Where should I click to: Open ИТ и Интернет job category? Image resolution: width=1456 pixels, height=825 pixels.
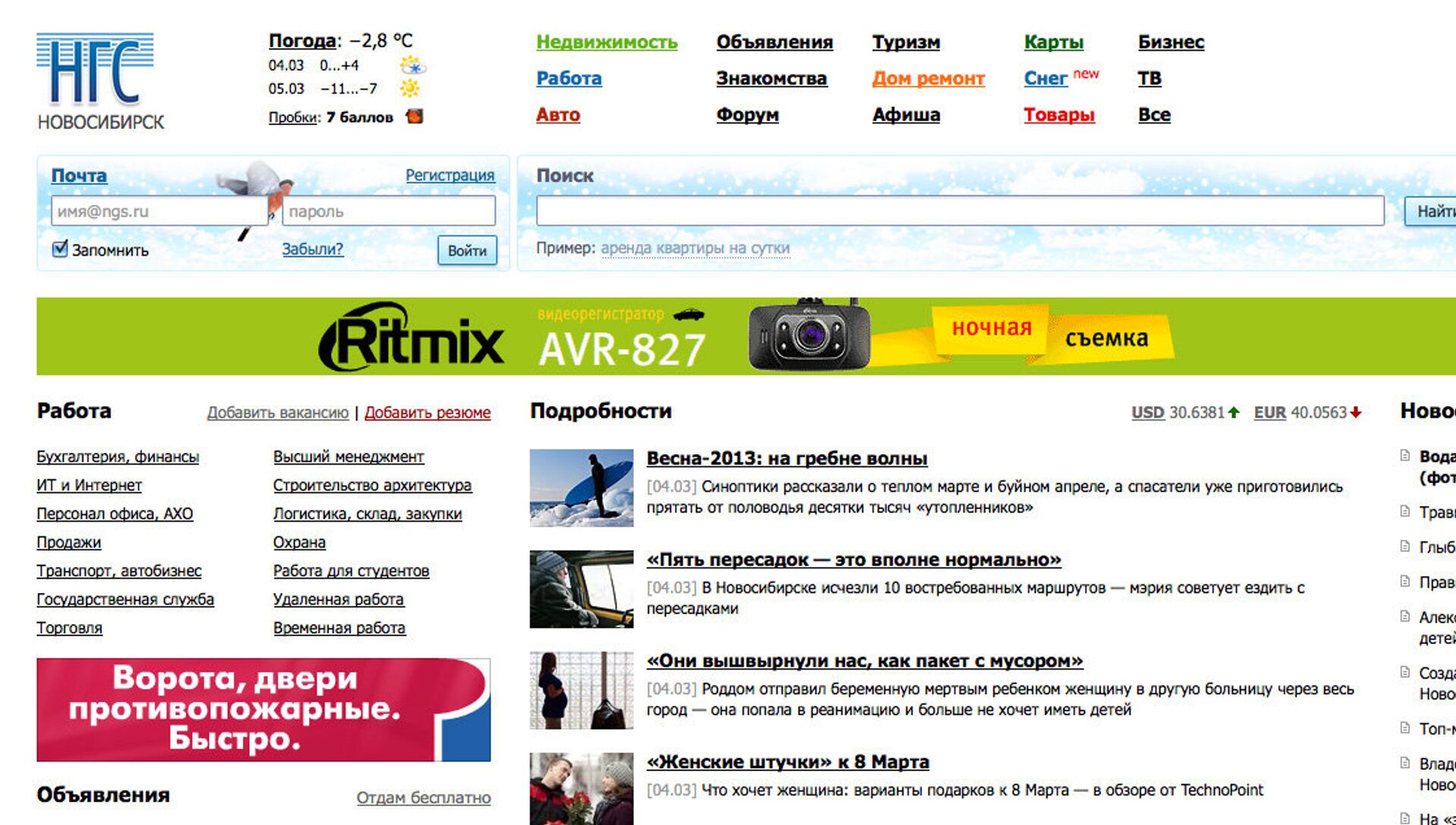click(89, 485)
